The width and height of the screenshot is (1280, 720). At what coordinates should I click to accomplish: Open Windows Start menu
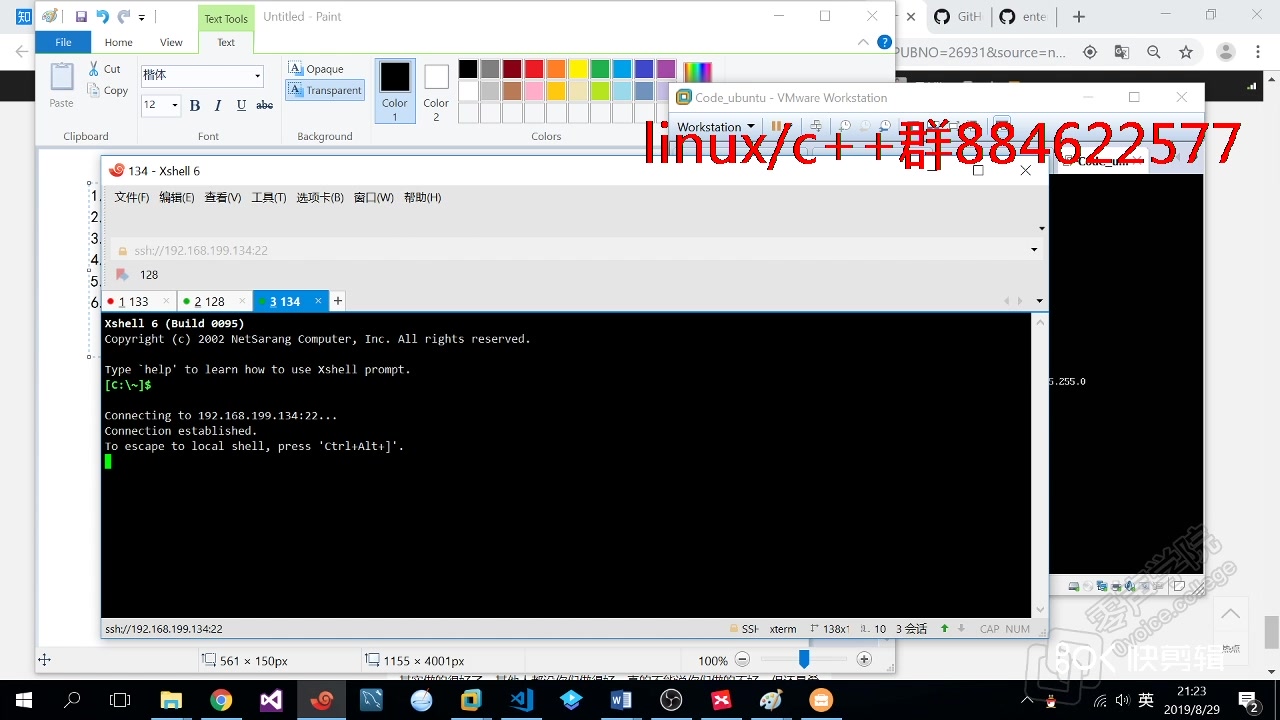point(23,700)
